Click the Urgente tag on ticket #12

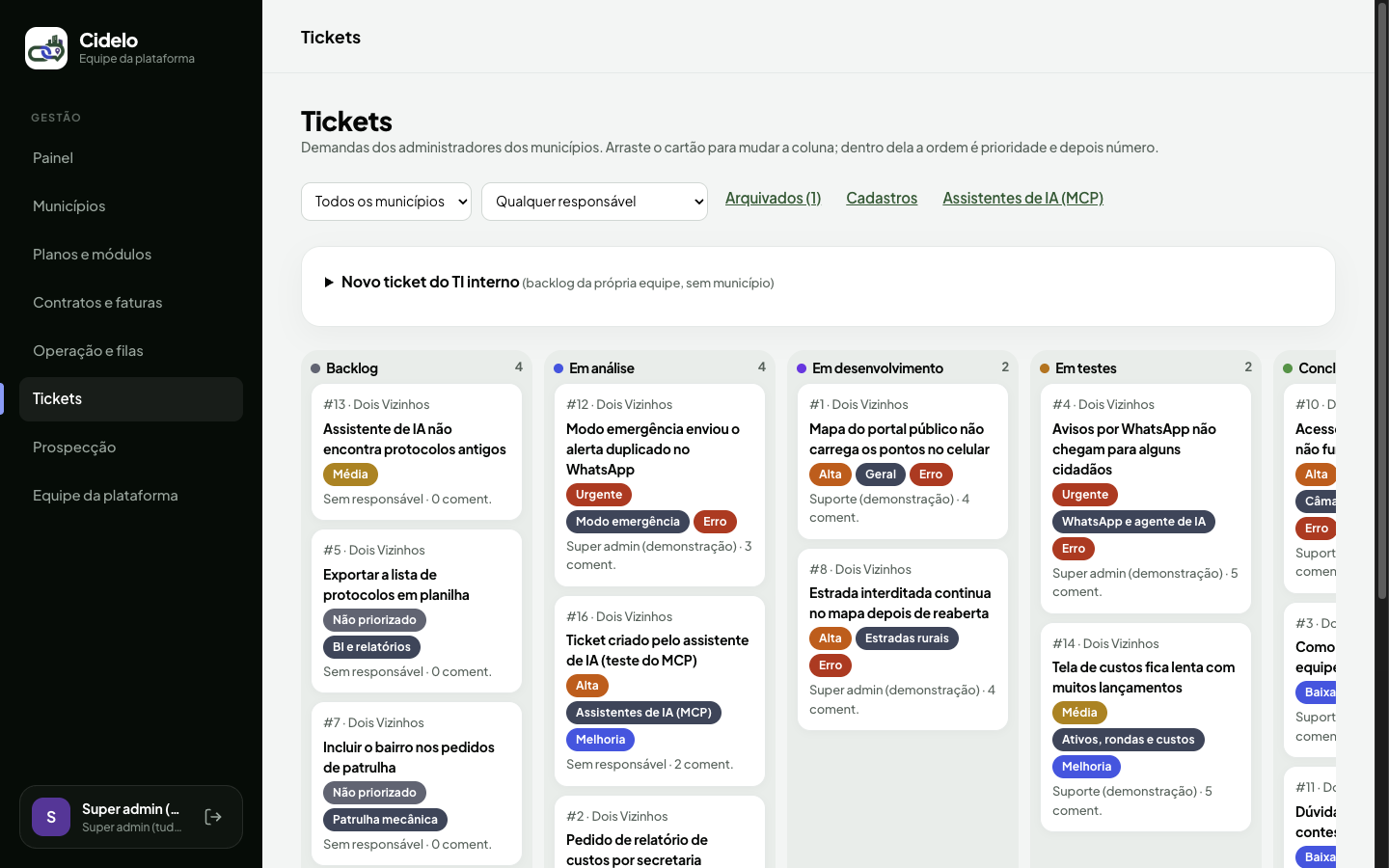[x=599, y=495]
